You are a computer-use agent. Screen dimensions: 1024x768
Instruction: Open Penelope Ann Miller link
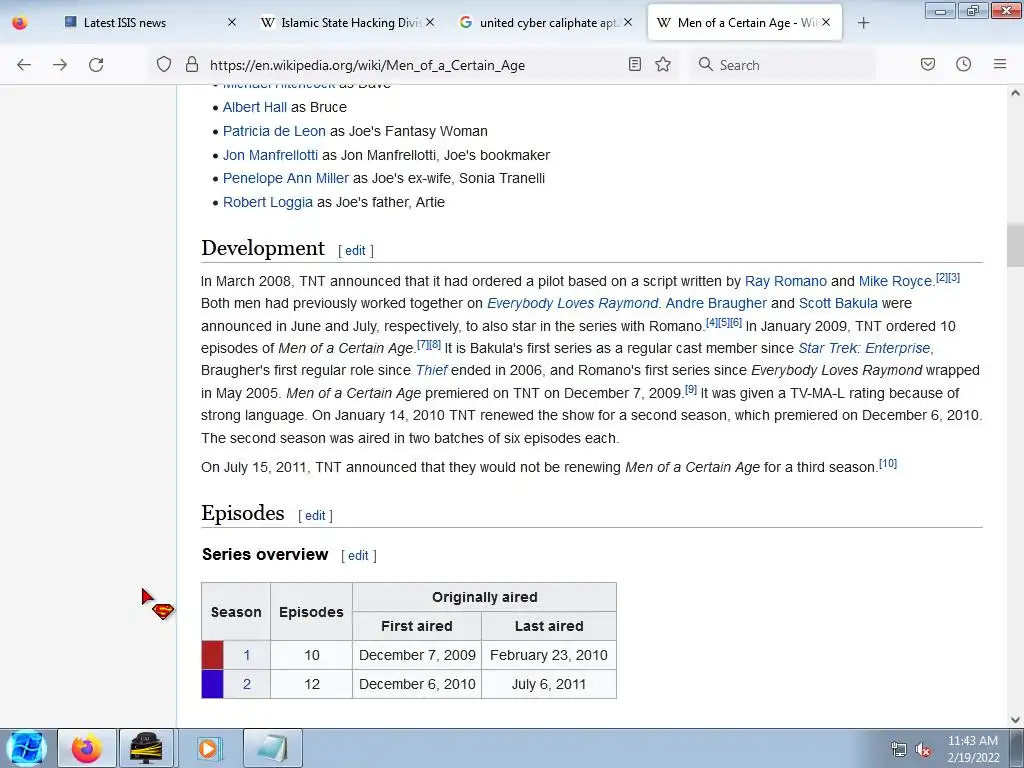tap(286, 178)
